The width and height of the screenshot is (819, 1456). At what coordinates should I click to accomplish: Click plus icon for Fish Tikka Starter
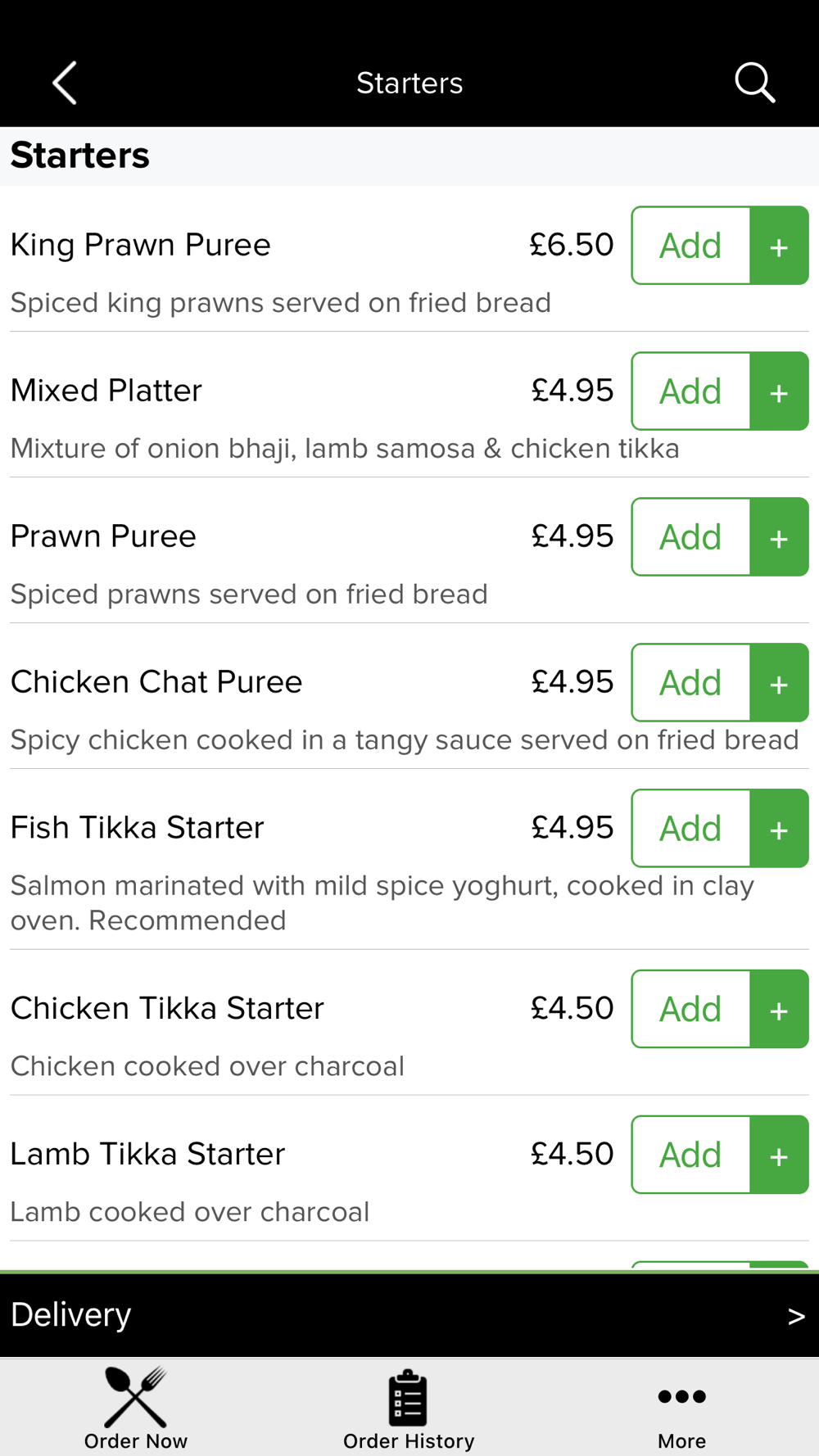coord(779,829)
